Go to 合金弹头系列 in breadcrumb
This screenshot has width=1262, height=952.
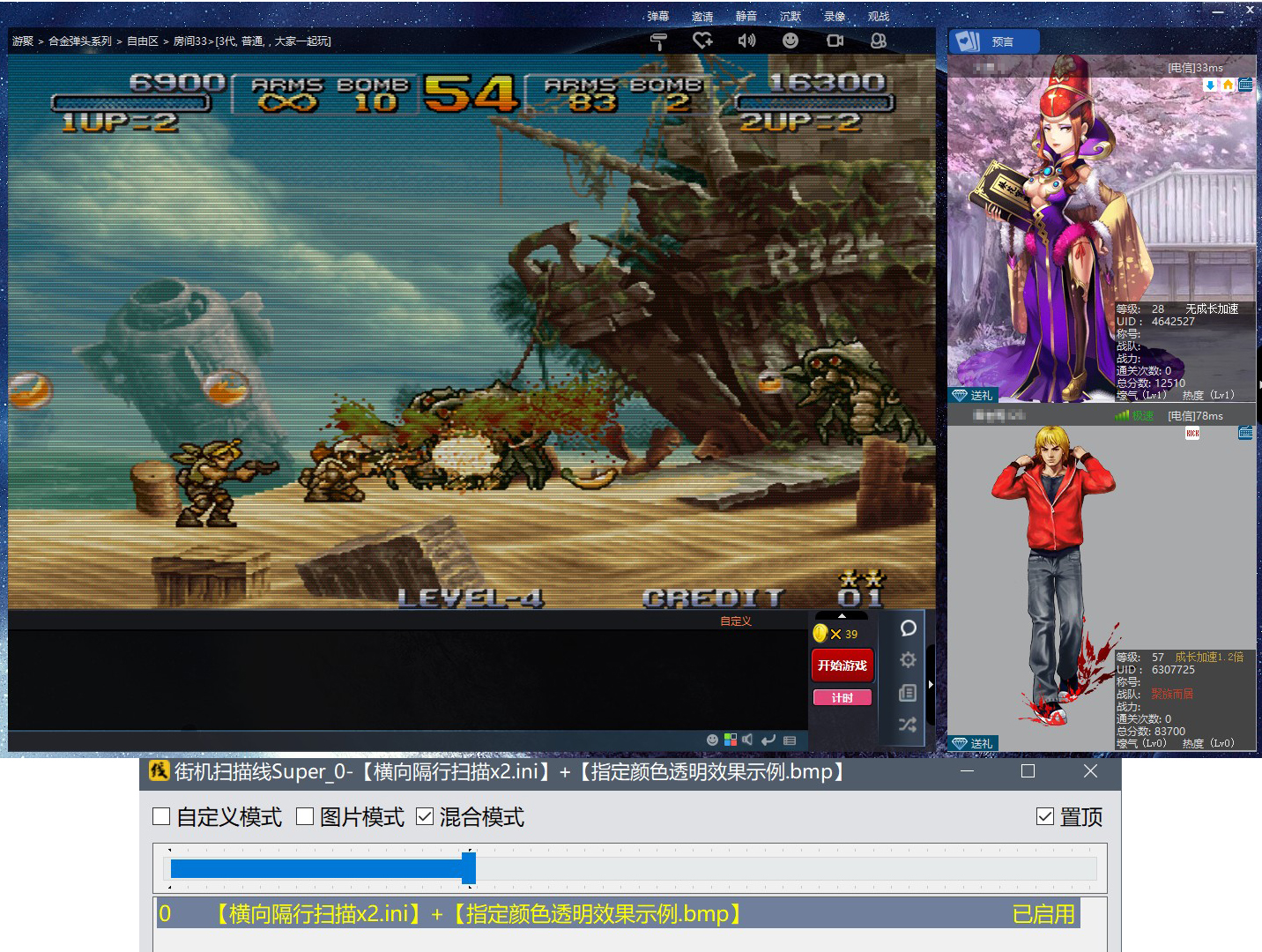pos(80,41)
